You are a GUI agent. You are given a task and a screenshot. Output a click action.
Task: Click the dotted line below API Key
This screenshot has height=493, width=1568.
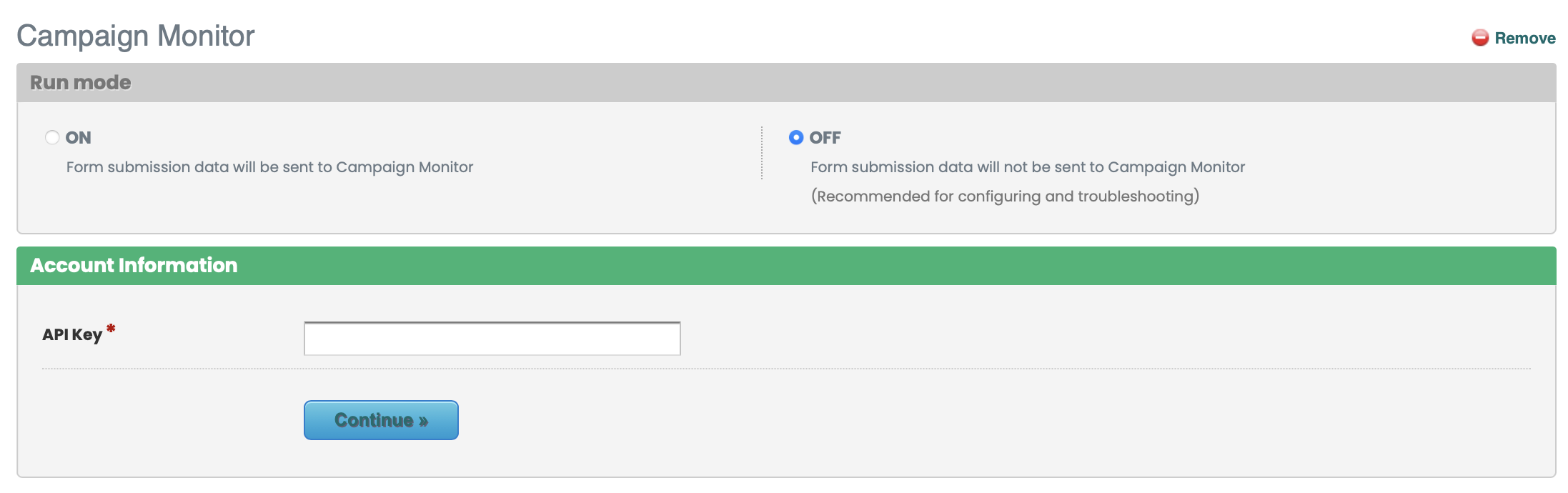[786, 369]
